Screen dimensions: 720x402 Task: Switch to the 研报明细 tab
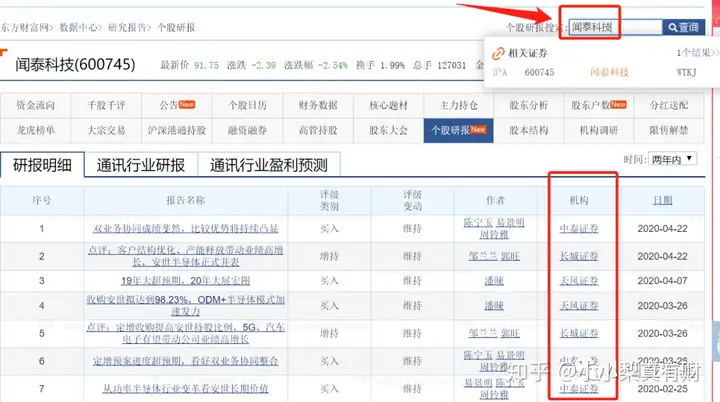click(x=42, y=164)
